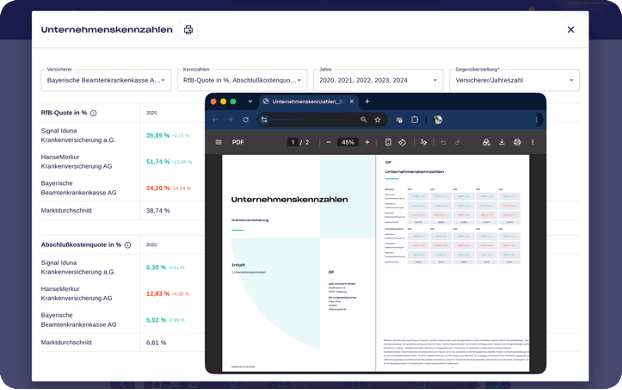Open a new browser tab
The height and width of the screenshot is (390, 622).
[367, 102]
